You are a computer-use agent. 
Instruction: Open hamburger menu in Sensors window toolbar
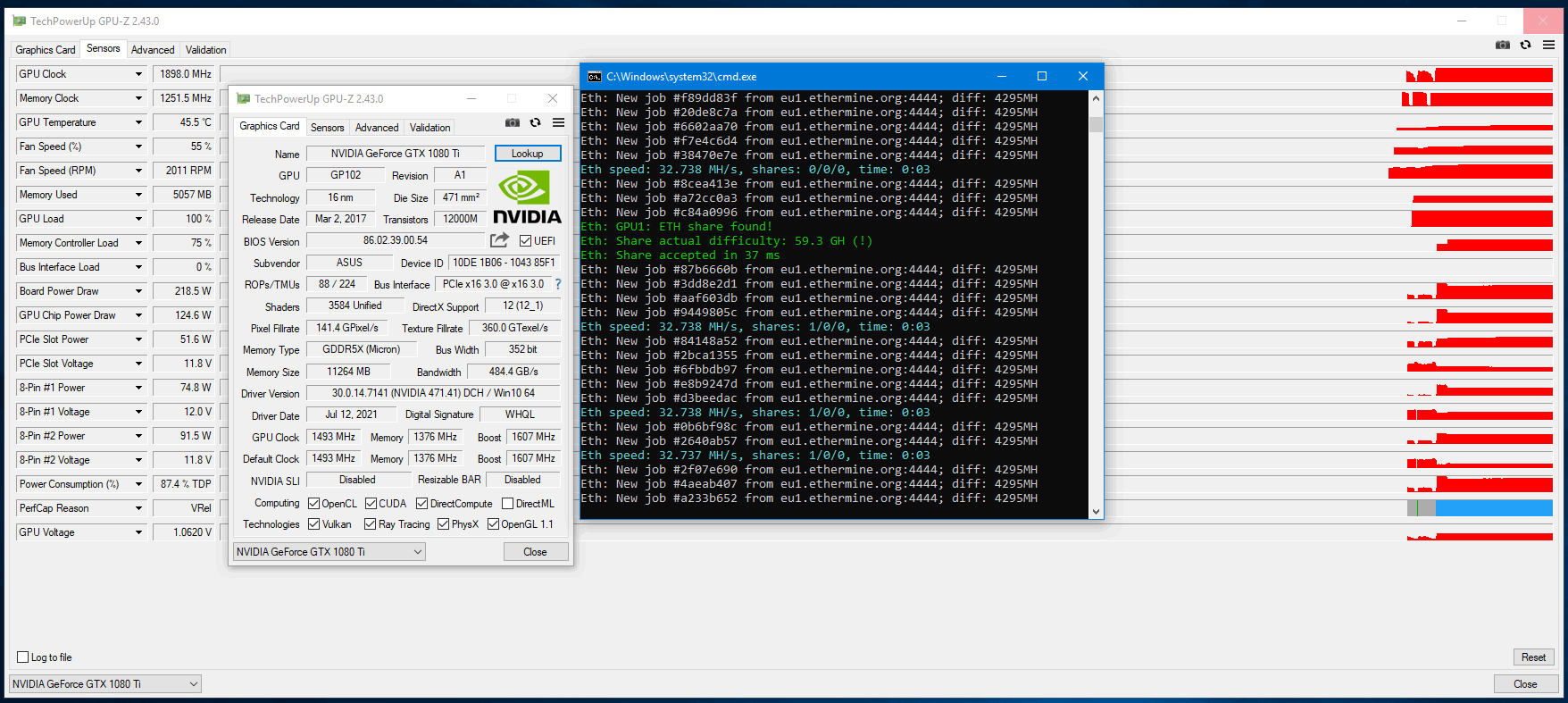pos(1549,45)
